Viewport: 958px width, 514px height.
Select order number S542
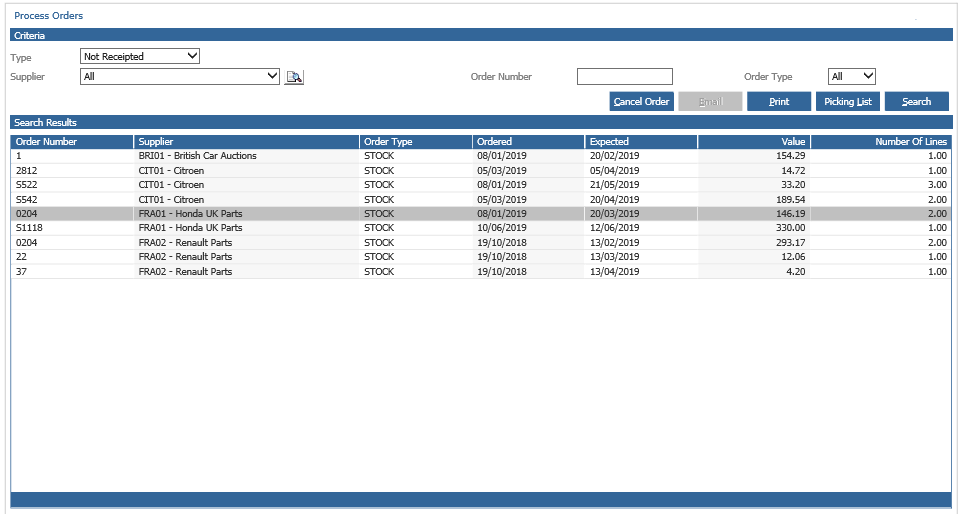click(481, 199)
